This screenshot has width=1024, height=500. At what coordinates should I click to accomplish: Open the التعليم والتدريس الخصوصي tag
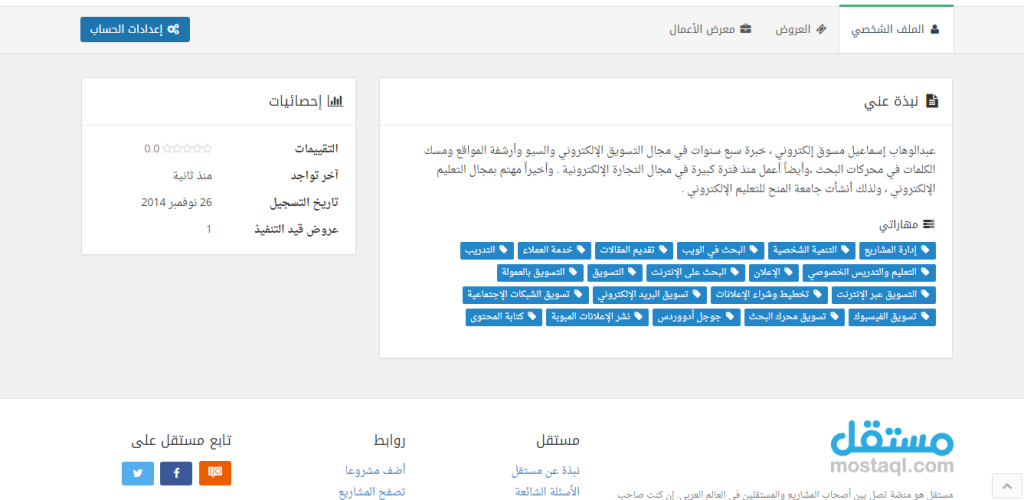point(869,273)
